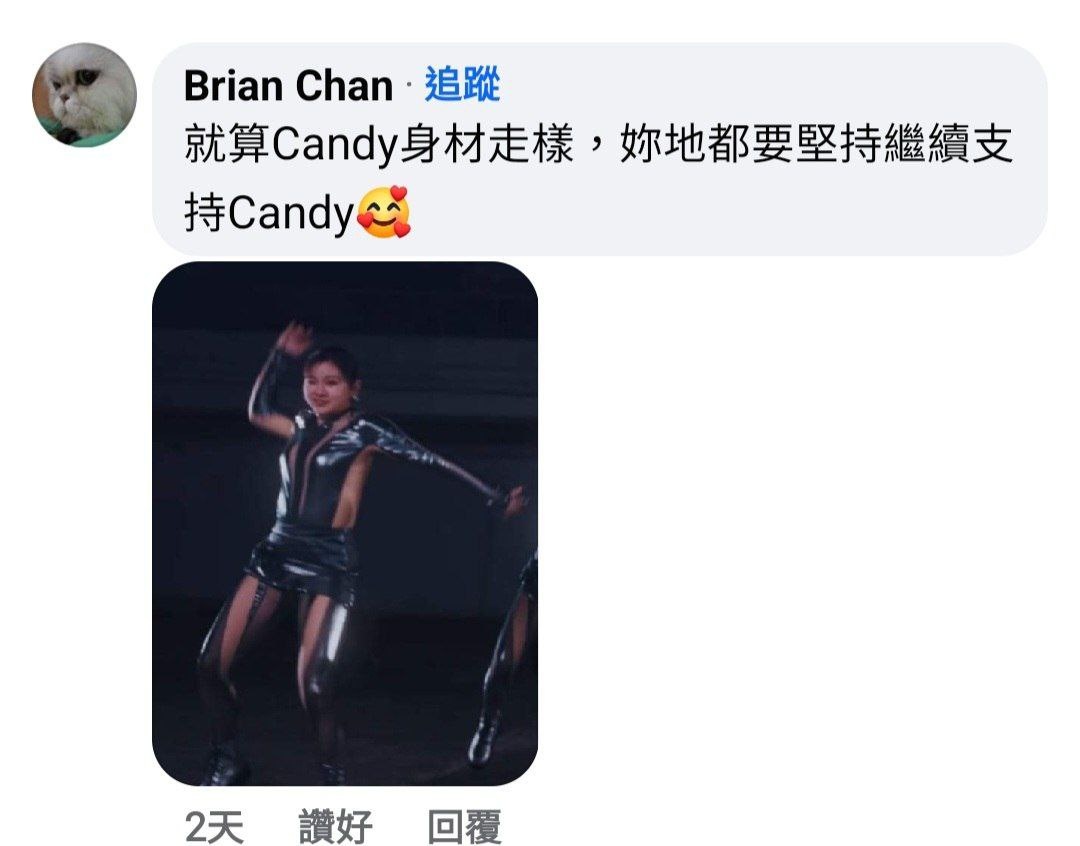This screenshot has height=846, width=1080.
Task: Click the dot separator before 追蹤
Action: tap(408, 85)
